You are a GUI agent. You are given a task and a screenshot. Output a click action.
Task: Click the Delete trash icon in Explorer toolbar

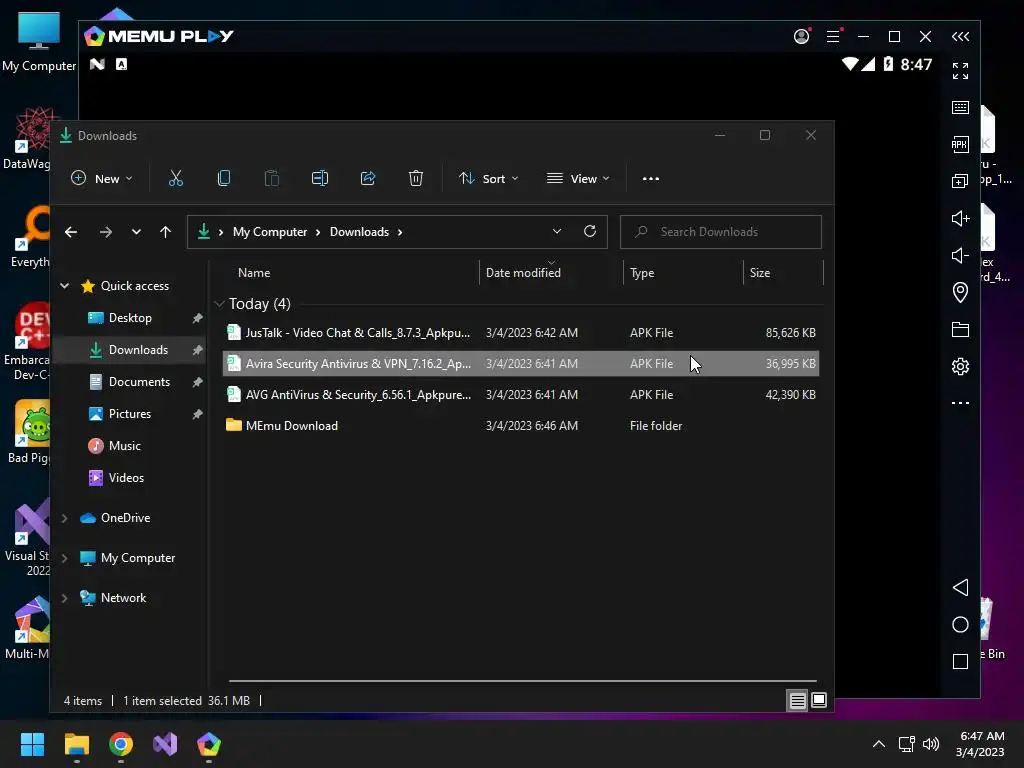[416, 178]
